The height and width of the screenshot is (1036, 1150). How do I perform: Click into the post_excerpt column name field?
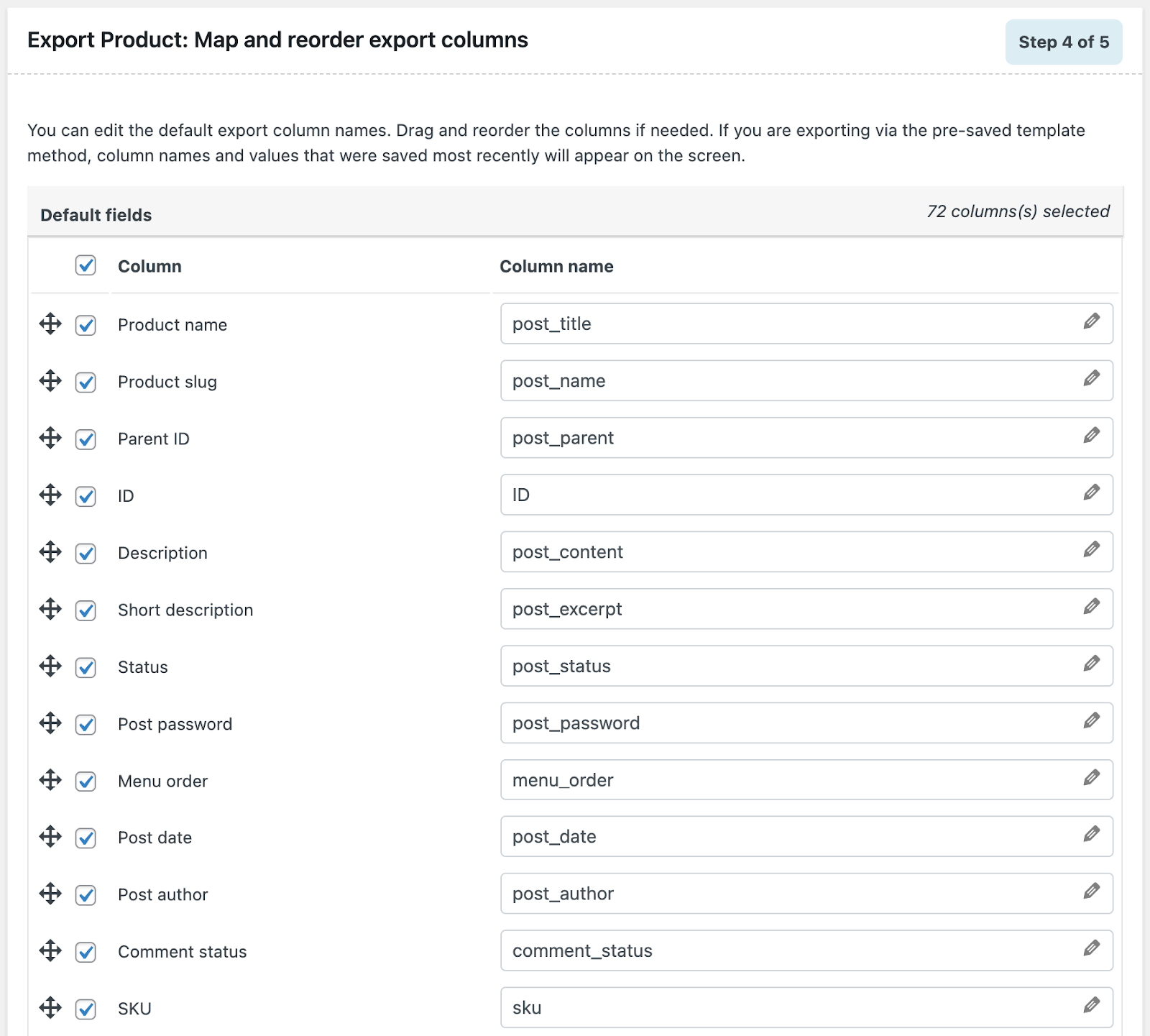coord(791,609)
